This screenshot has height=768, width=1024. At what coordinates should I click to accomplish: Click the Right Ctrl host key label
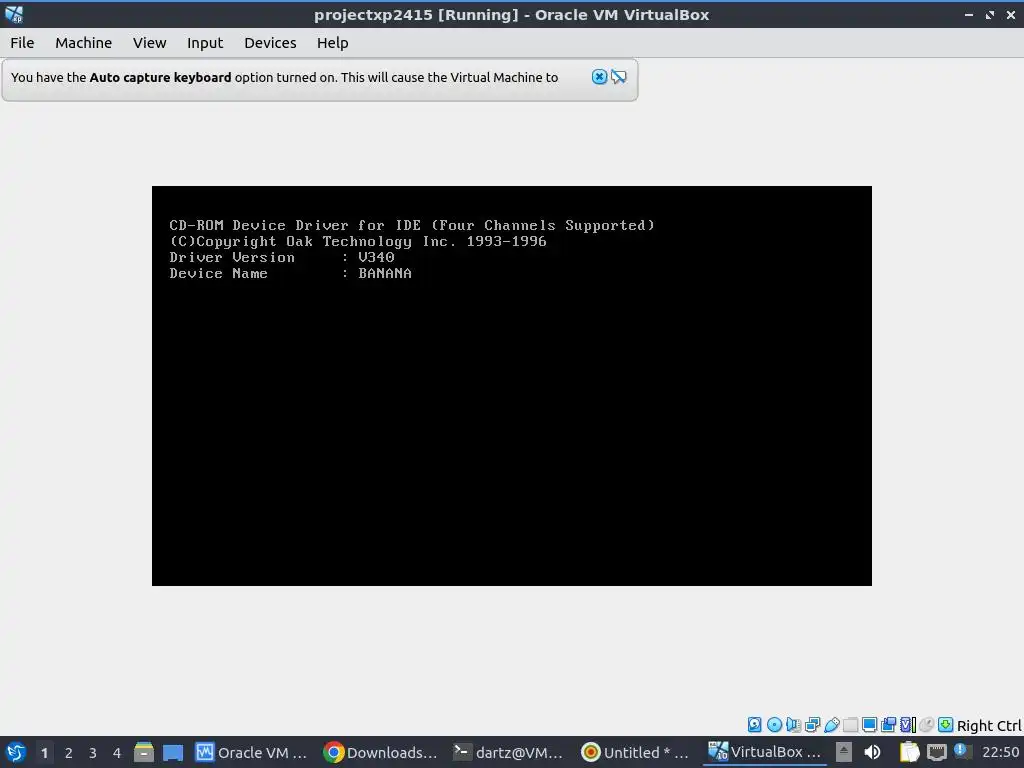click(x=989, y=726)
